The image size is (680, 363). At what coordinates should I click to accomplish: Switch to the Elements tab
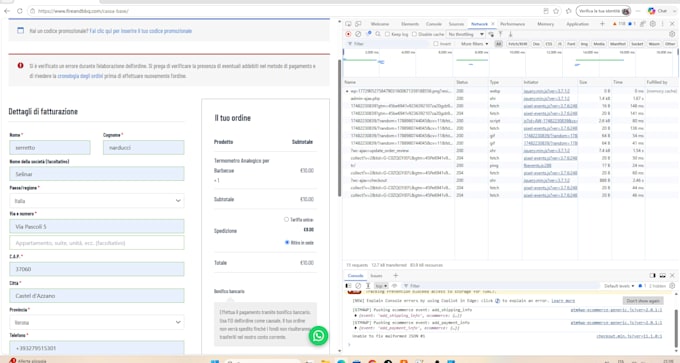click(x=410, y=24)
